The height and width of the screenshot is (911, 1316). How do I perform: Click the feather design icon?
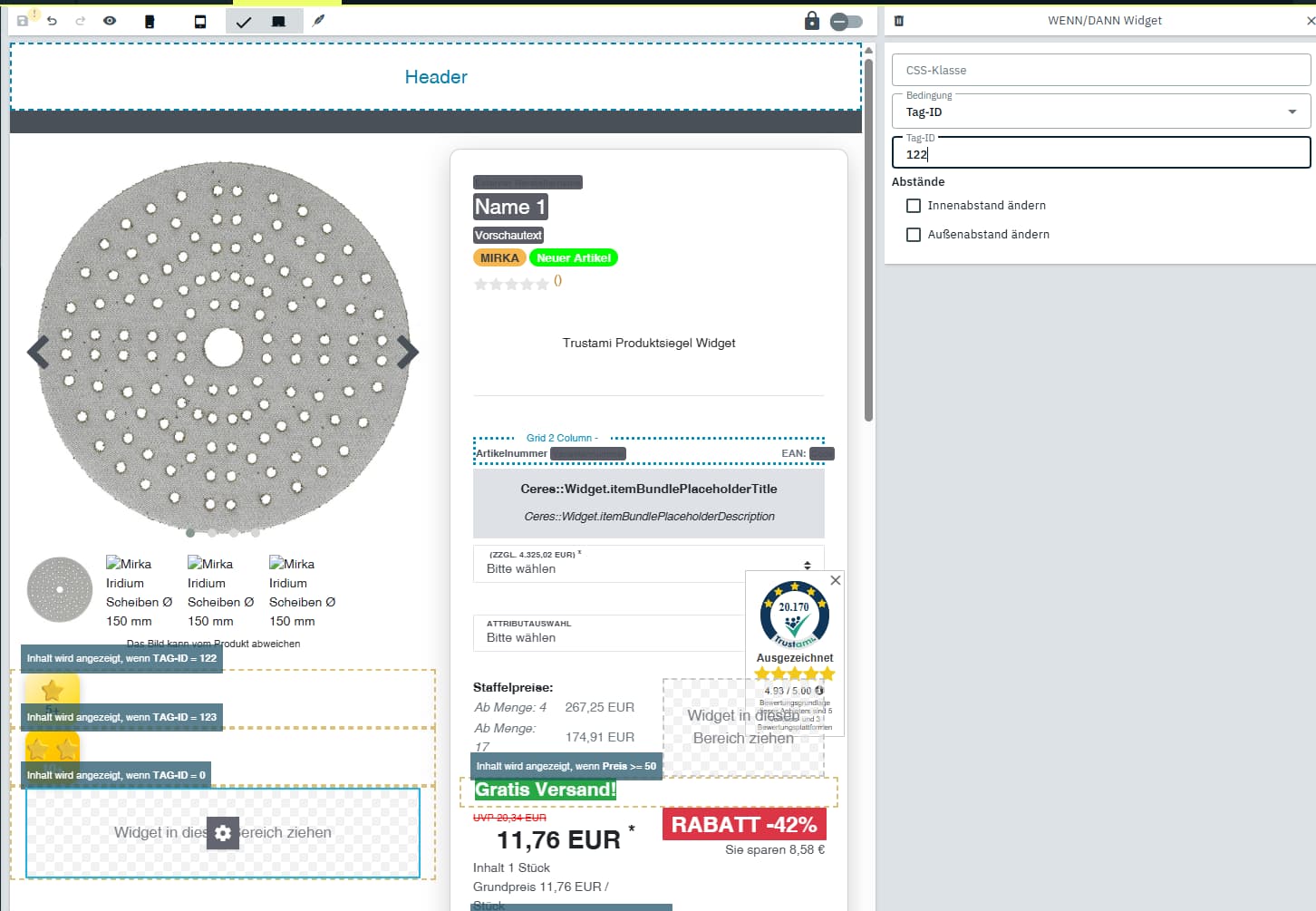(x=318, y=21)
